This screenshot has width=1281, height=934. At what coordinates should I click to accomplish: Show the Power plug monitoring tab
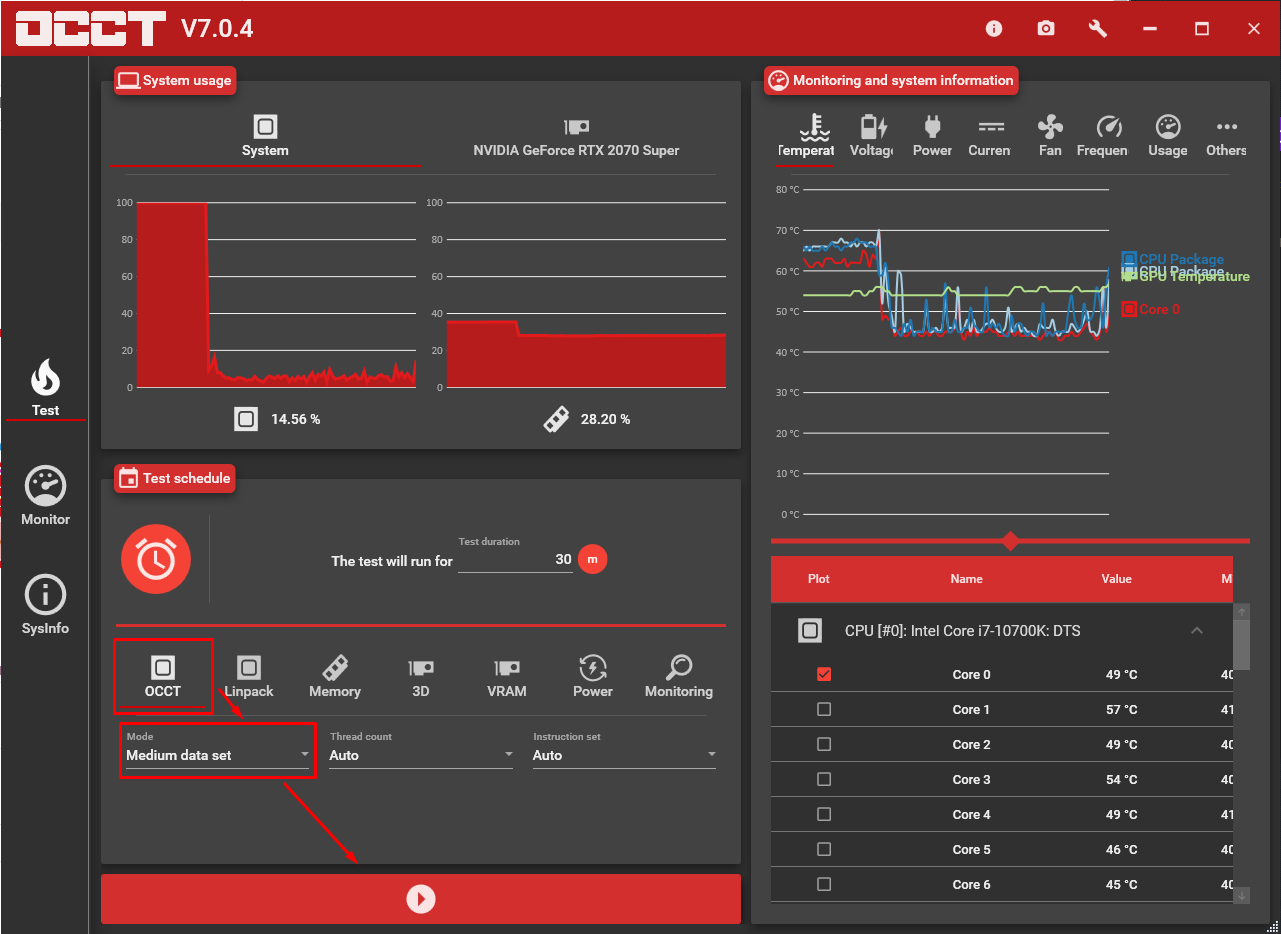tap(932, 136)
